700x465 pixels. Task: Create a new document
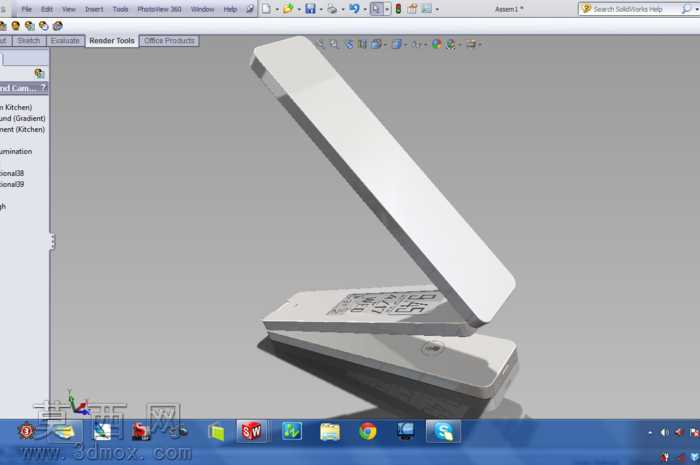click(x=266, y=8)
